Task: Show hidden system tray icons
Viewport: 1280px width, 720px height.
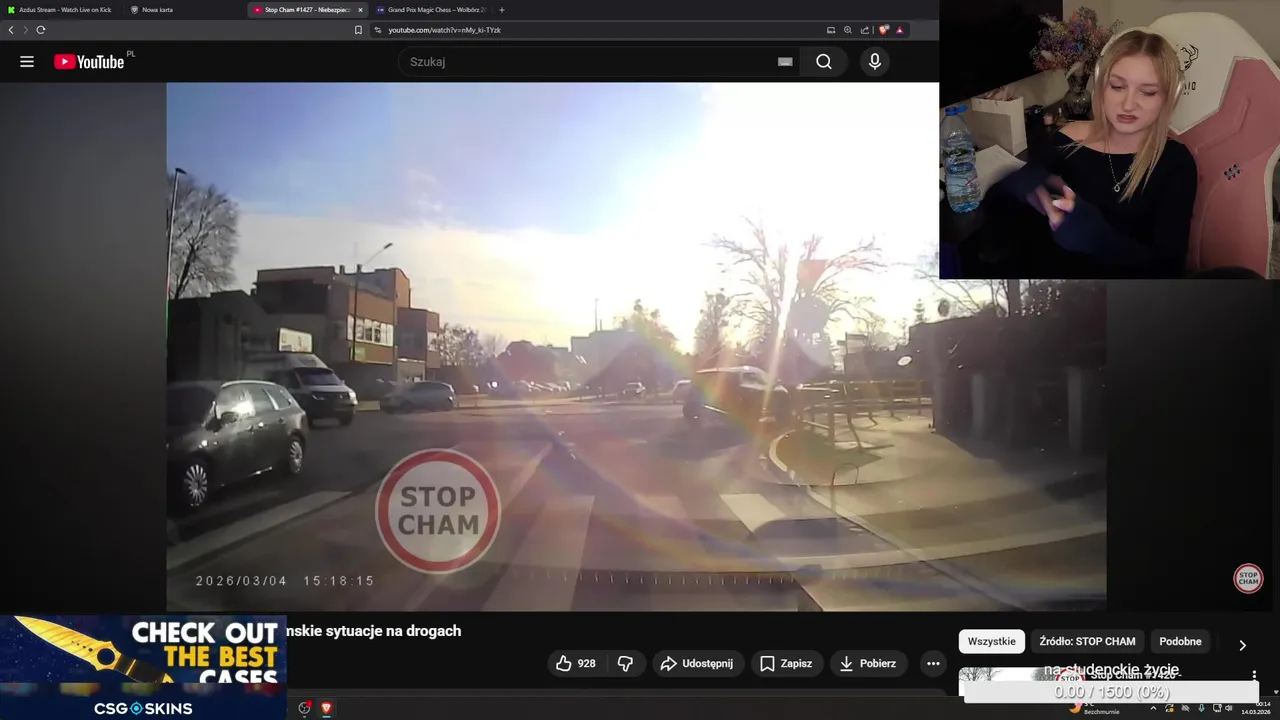Action: pos(1153,708)
